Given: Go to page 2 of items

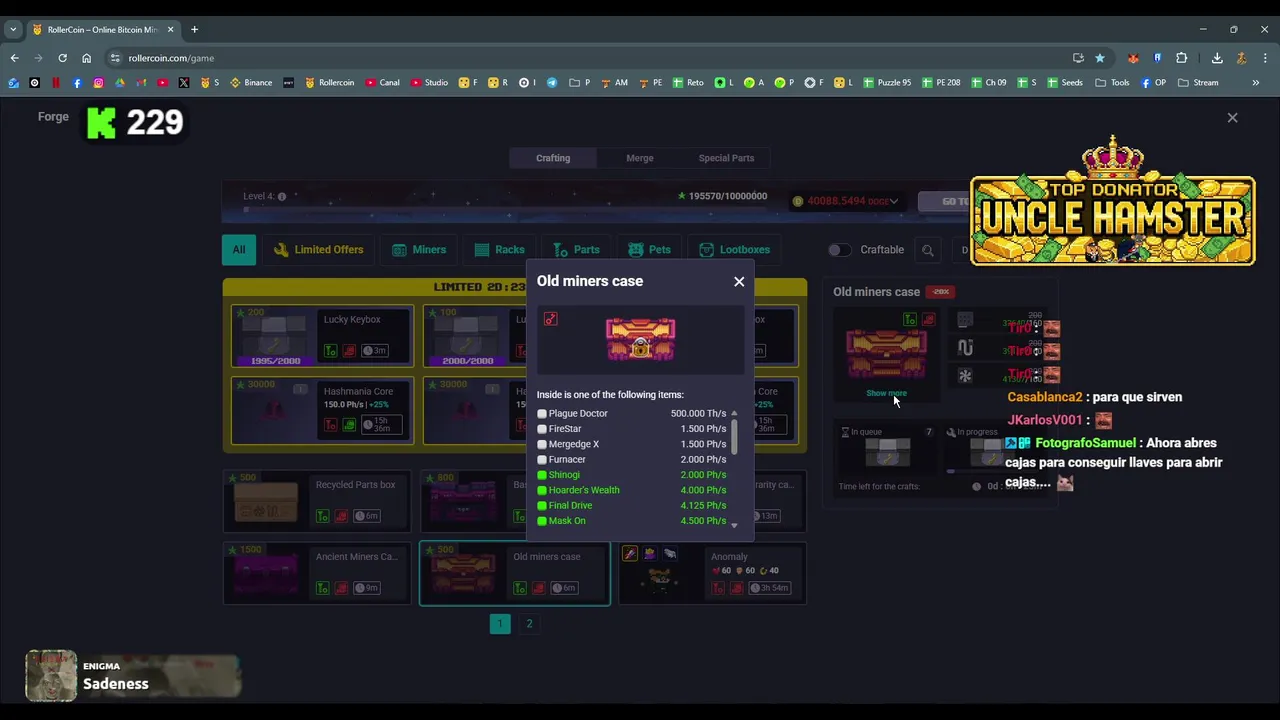Looking at the screenshot, I should click(530, 624).
